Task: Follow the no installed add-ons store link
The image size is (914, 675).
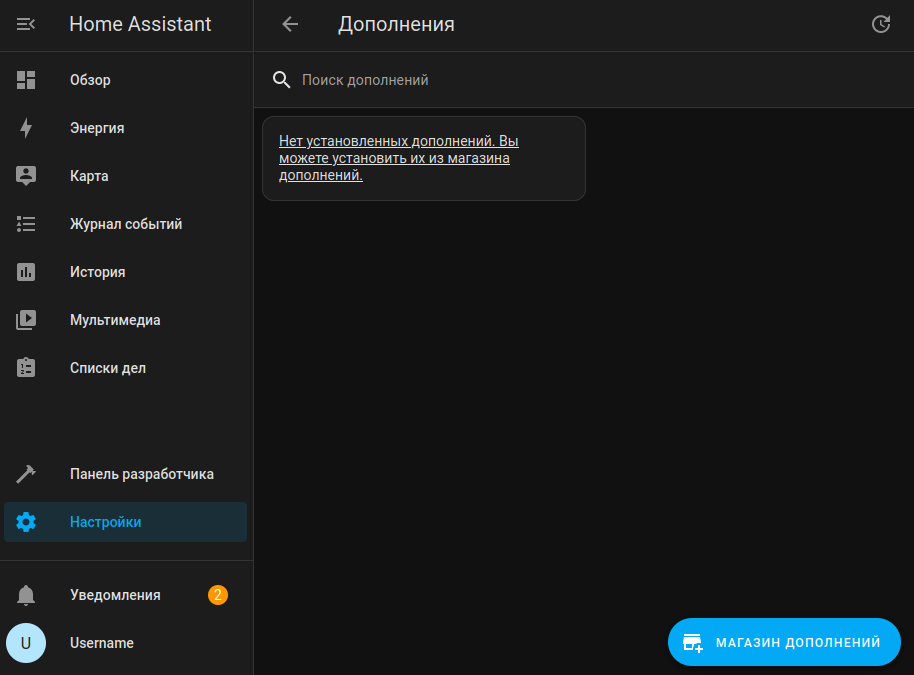Action: pos(398,158)
